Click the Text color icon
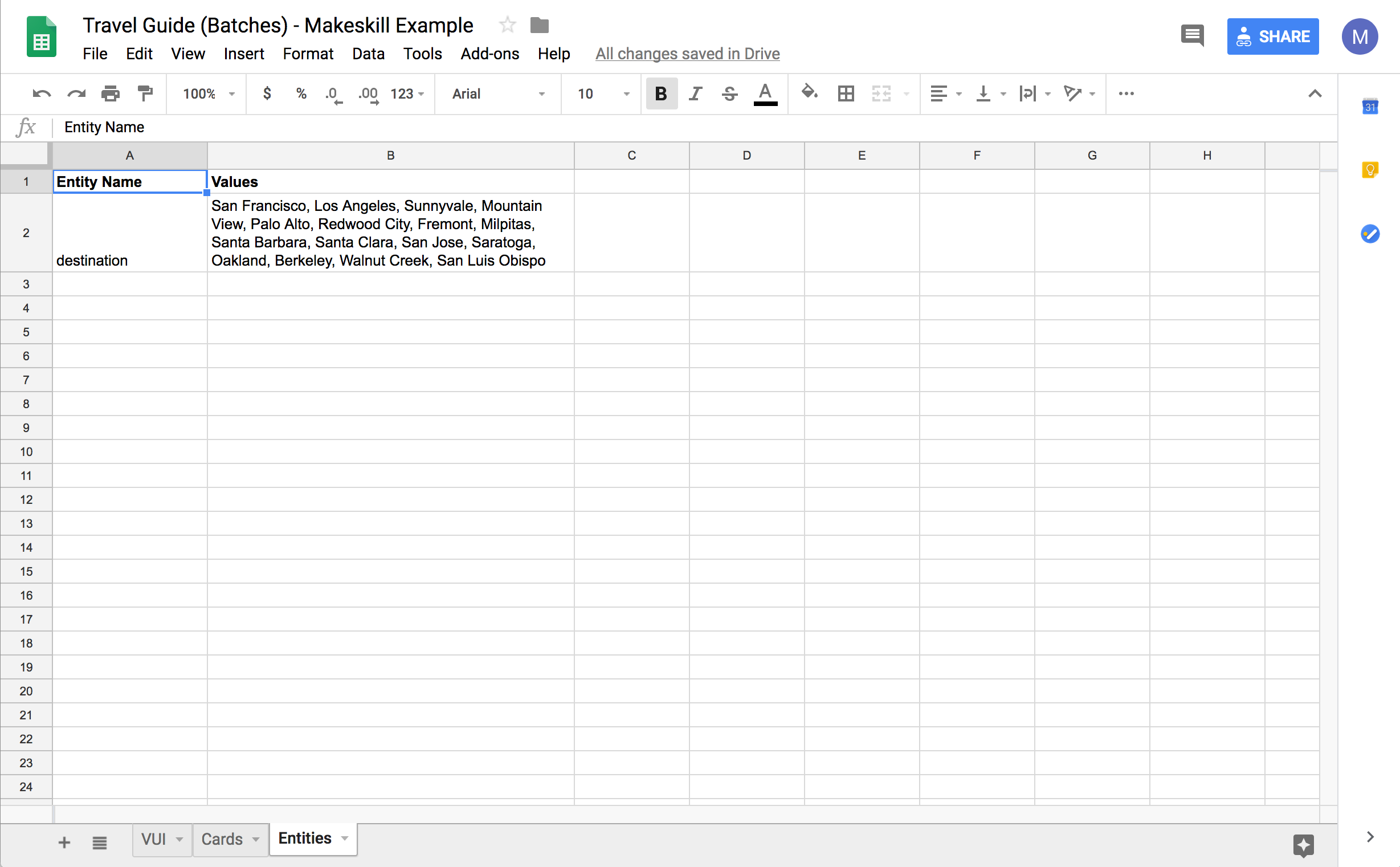 pos(765,93)
